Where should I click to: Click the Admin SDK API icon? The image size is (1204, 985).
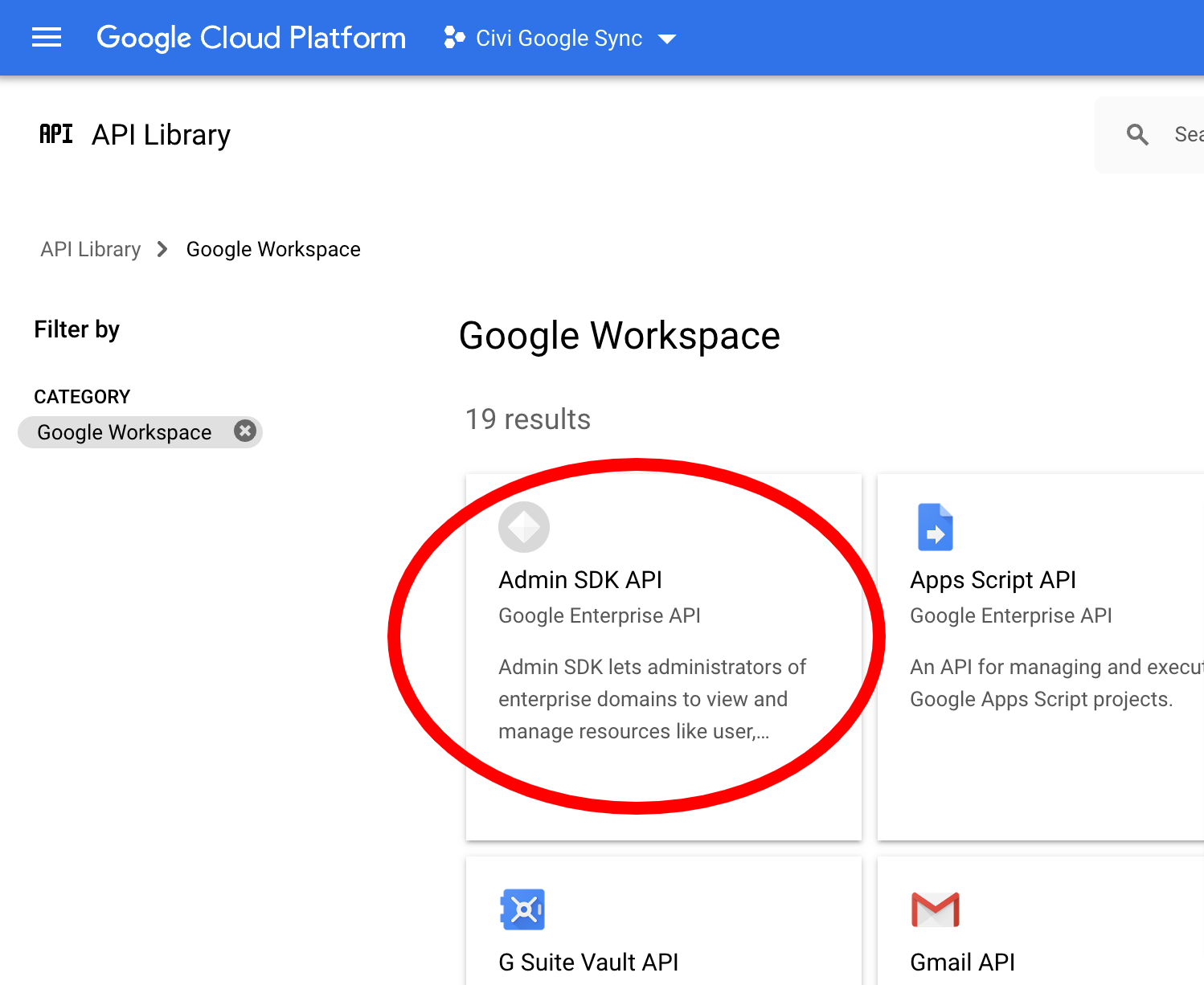click(x=524, y=527)
